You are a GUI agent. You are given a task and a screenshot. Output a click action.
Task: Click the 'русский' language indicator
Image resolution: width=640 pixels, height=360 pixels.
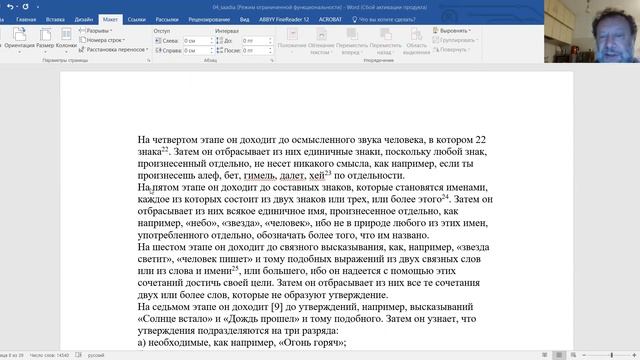point(96,356)
